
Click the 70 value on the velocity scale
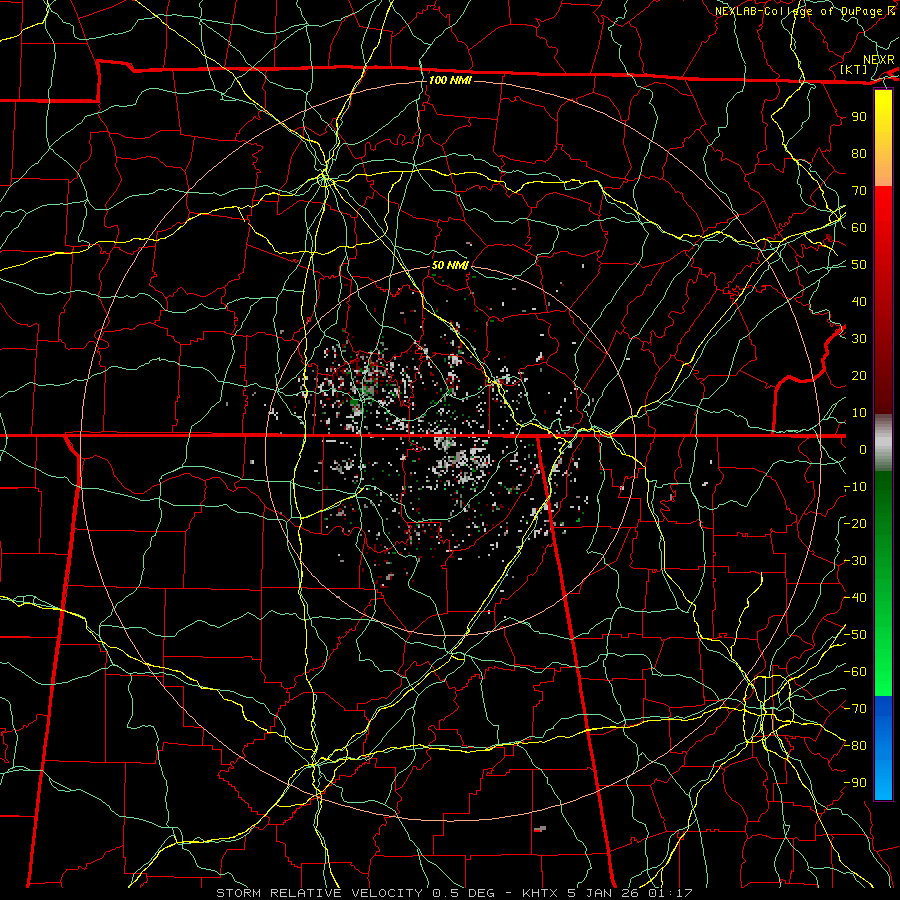pos(859,191)
